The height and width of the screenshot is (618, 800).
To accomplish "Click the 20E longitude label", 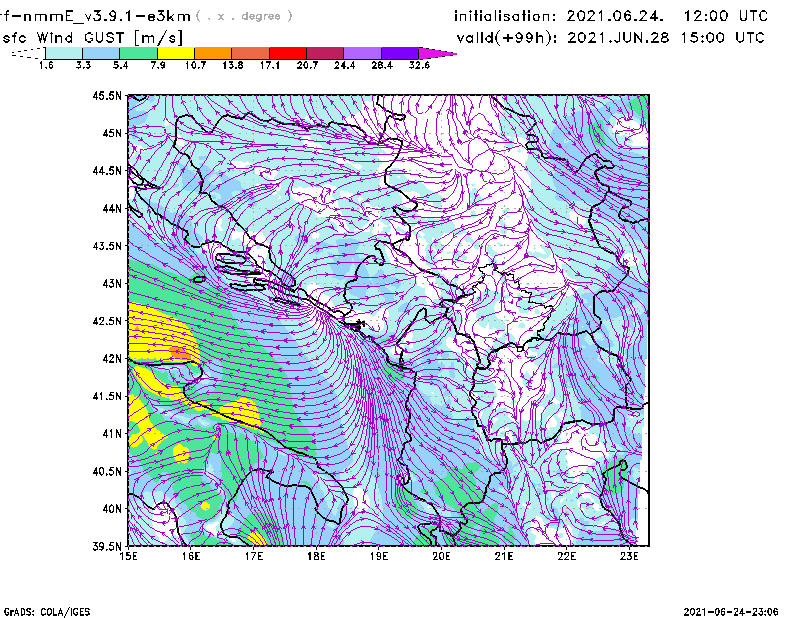I will coord(441,556).
